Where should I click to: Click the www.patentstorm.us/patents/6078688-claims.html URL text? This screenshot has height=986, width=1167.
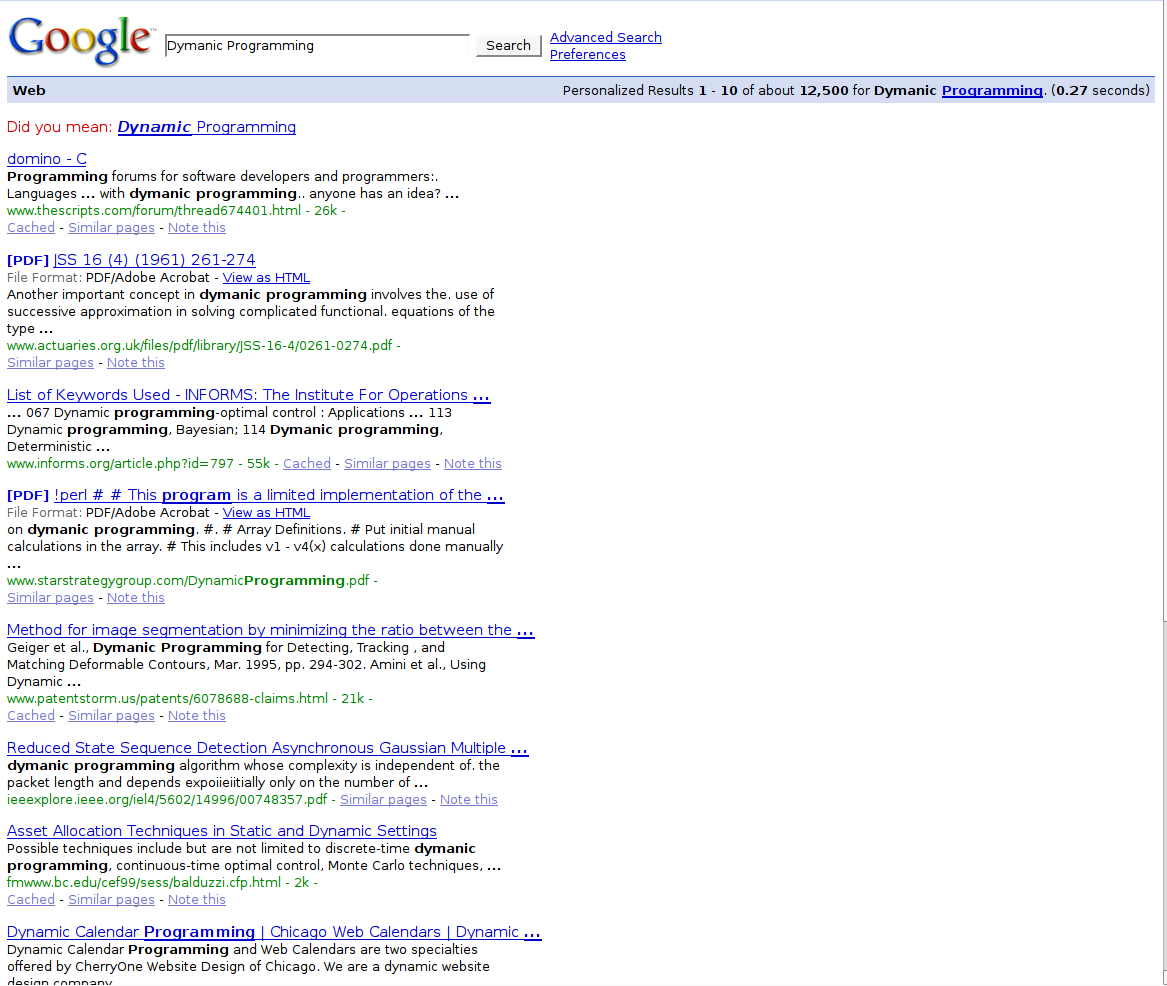(167, 699)
